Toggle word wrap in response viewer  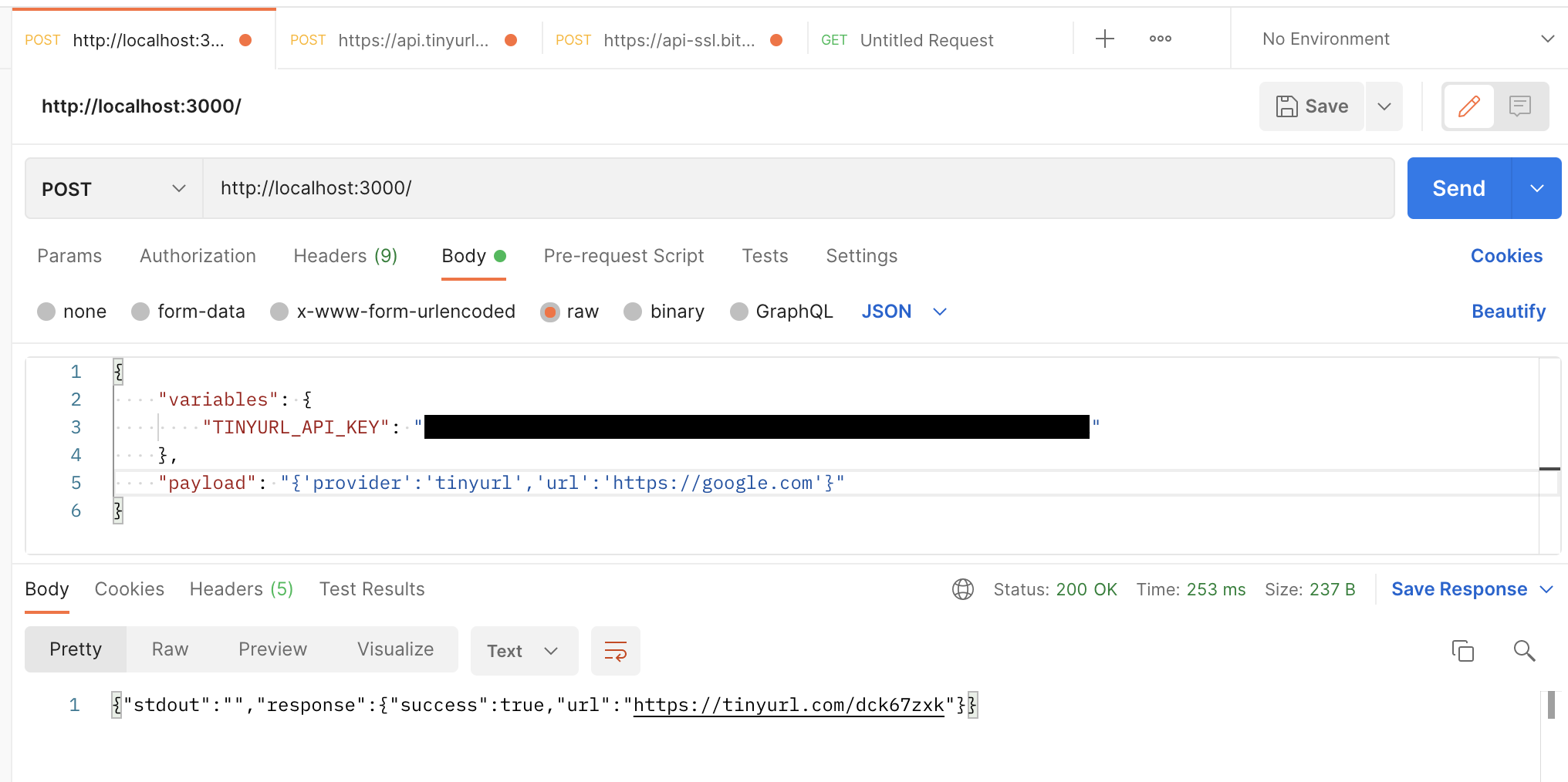[615, 651]
